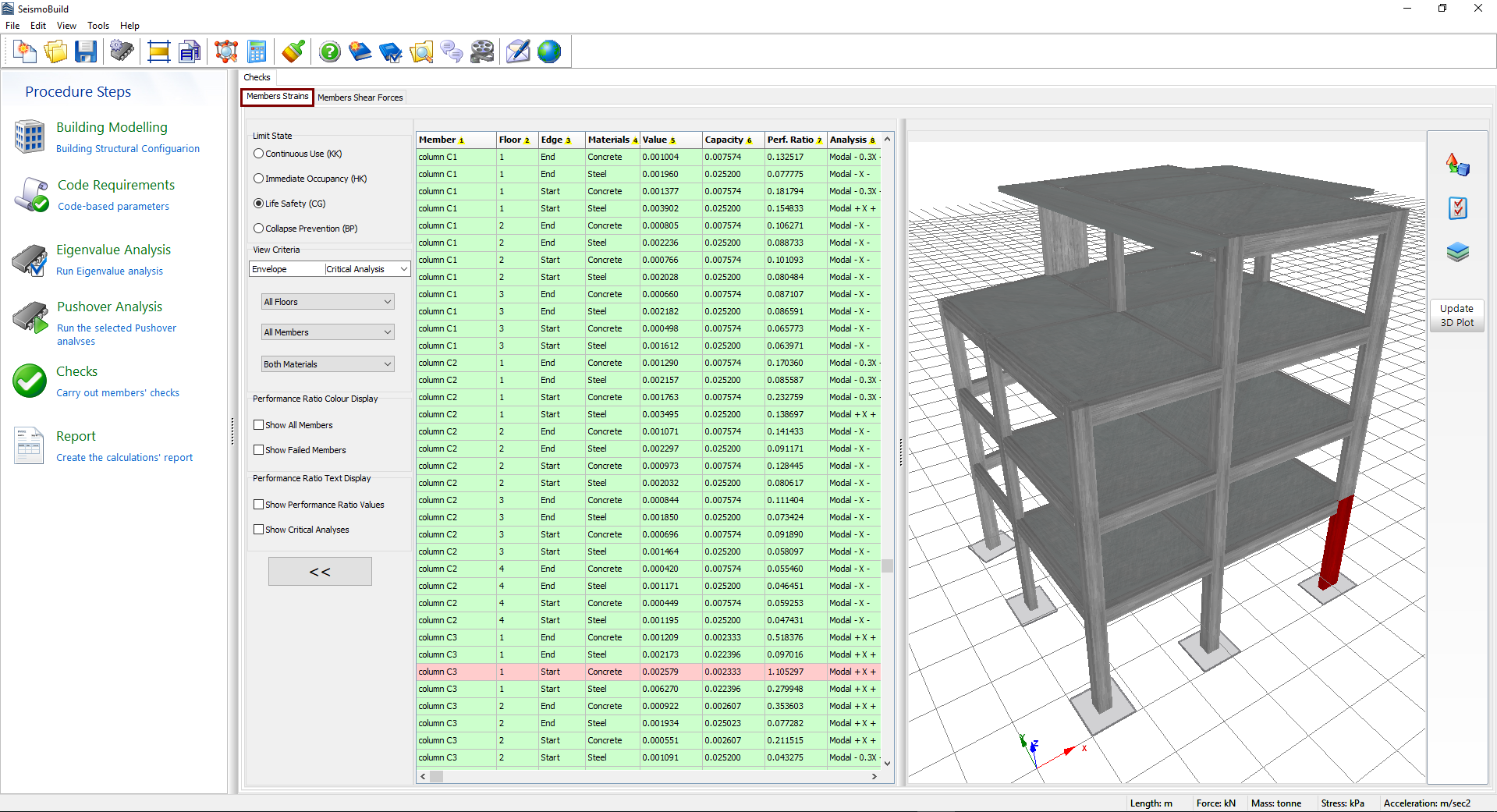This screenshot has width=1497, height=812.
Task: Enable Show Failed Members checkbox
Action: click(x=259, y=450)
